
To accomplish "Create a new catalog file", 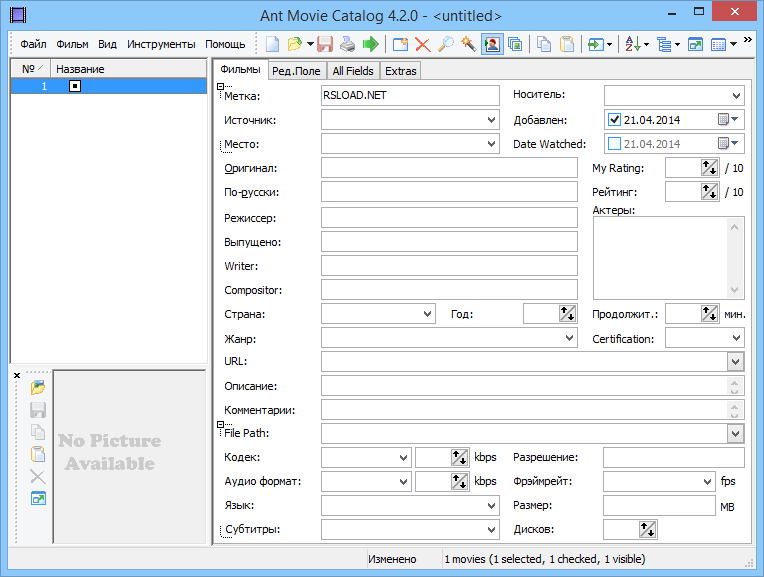I will pyautogui.click(x=272, y=44).
